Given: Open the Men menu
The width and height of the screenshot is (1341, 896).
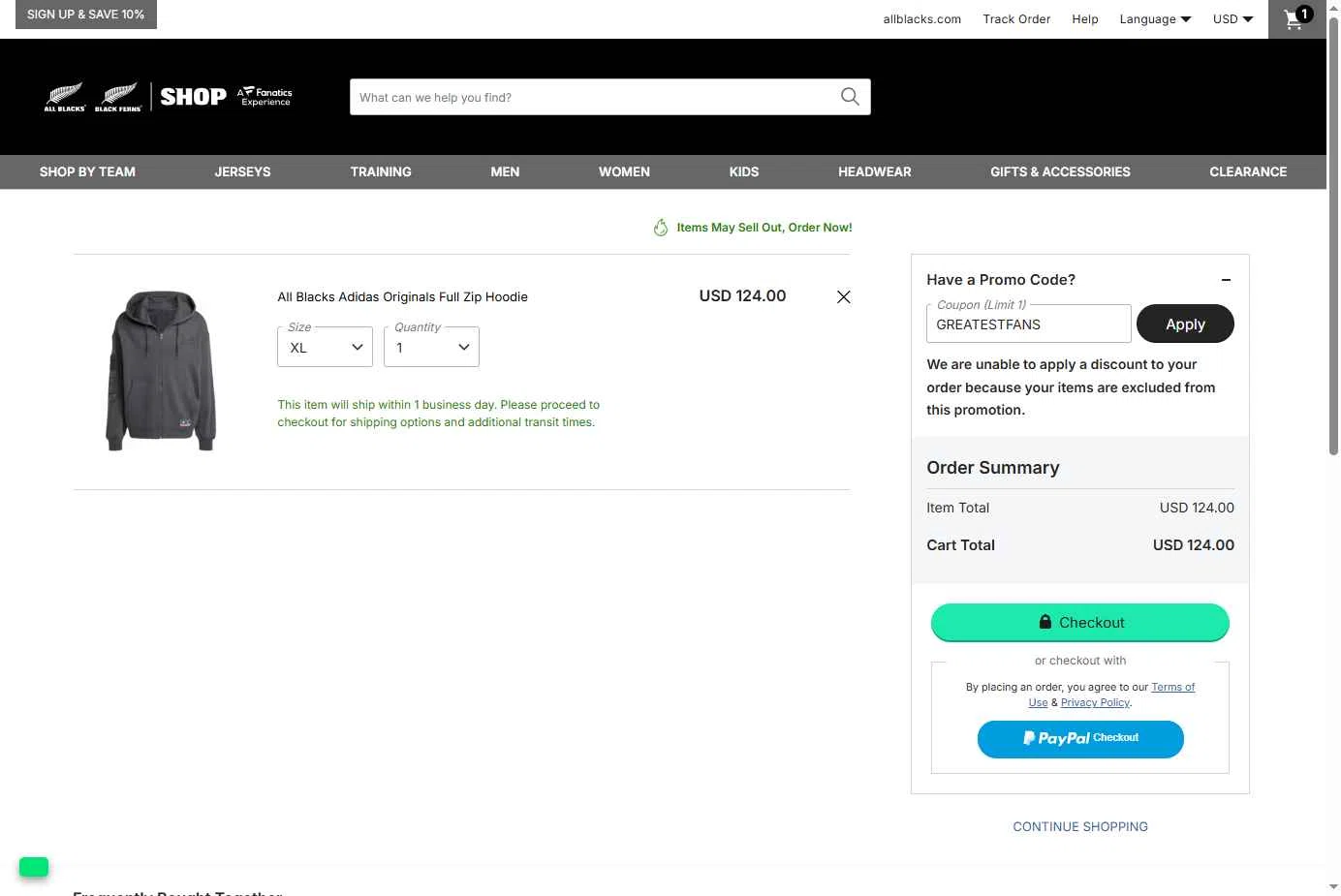Looking at the screenshot, I should click(x=505, y=171).
